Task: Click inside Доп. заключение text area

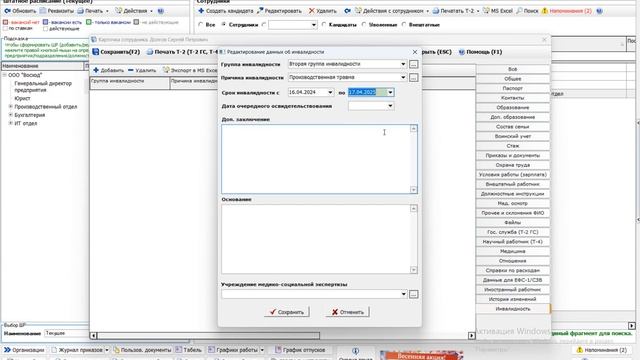Action: pyautogui.click(x=316, y=159)
